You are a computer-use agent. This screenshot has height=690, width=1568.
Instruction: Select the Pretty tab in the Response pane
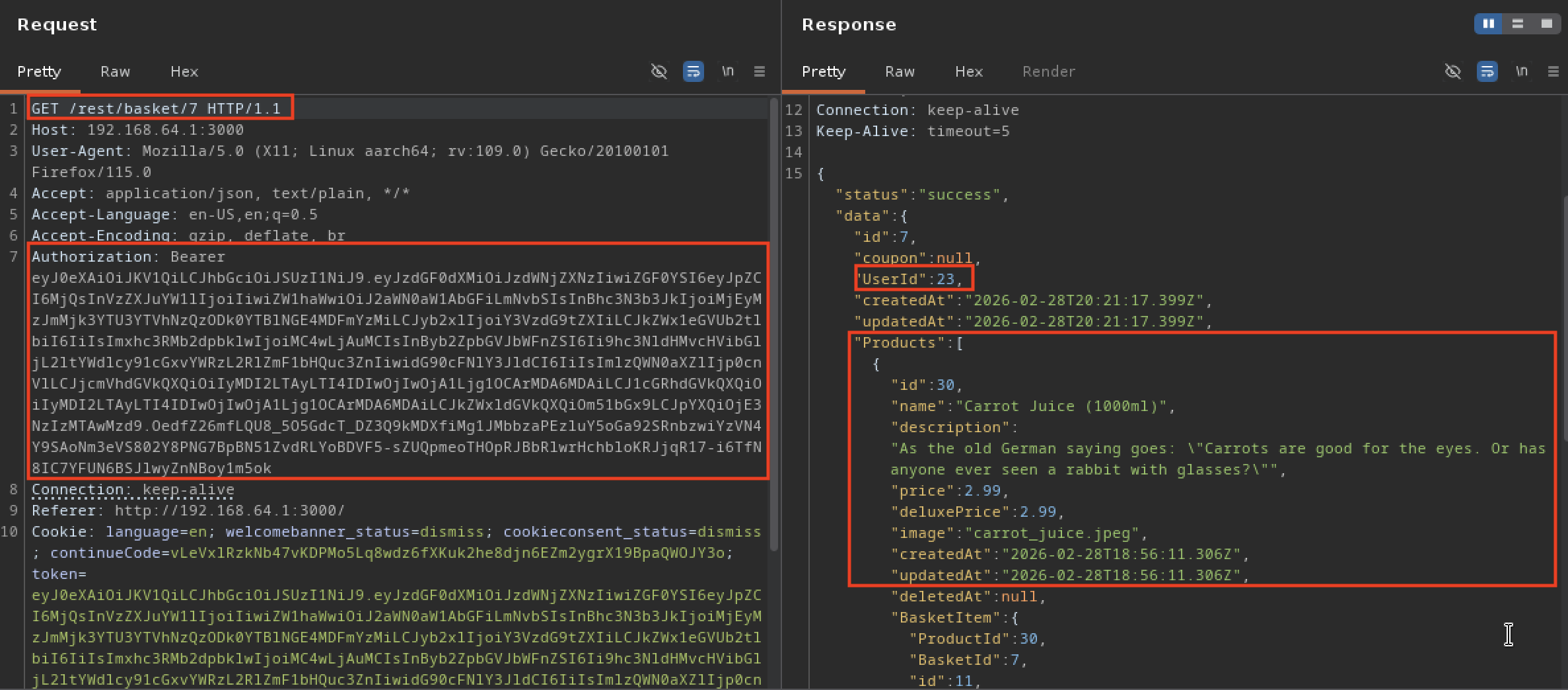click(x=824, y=71)
